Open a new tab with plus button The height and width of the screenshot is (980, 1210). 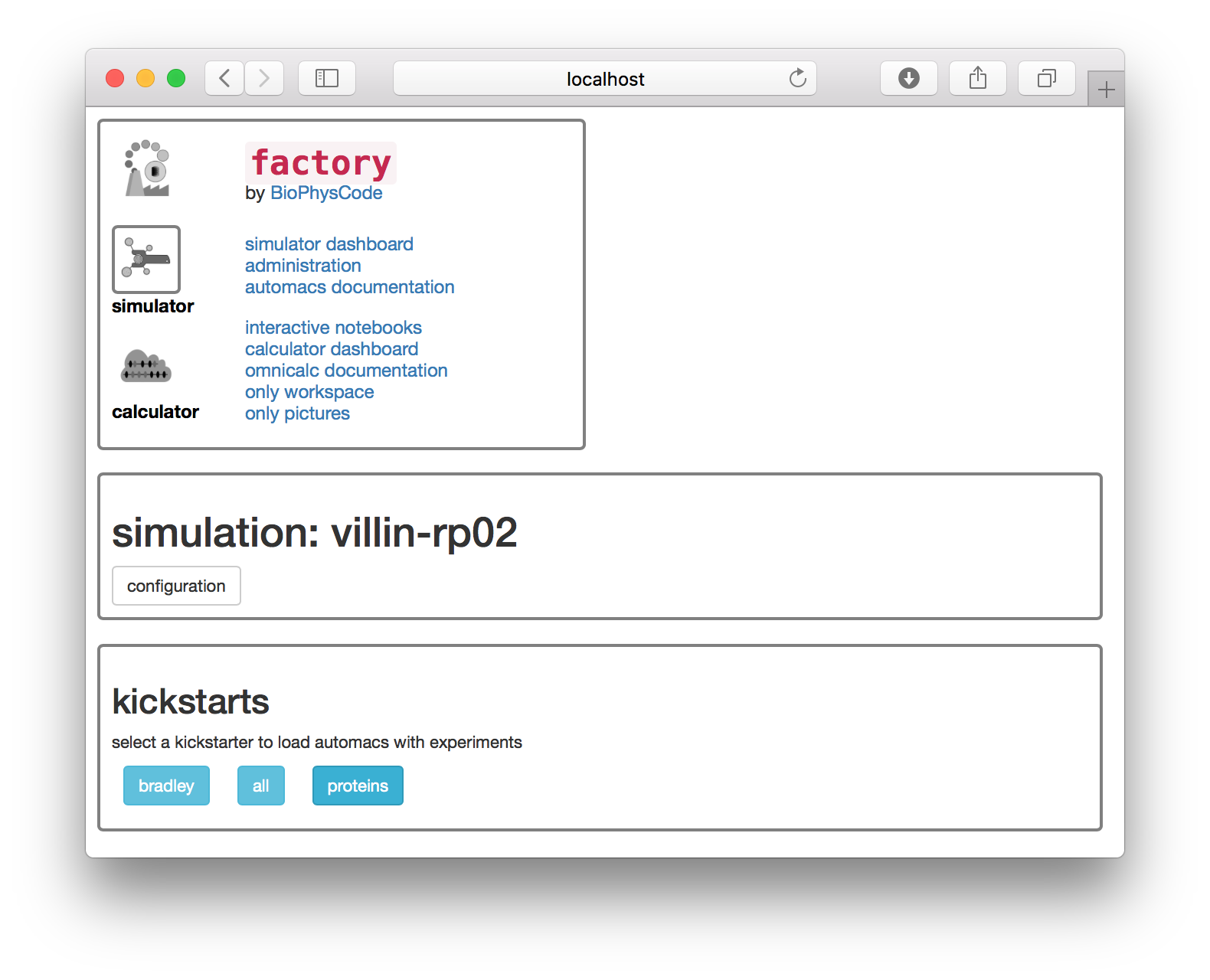pyautogui.click(x=1106, y=90)
